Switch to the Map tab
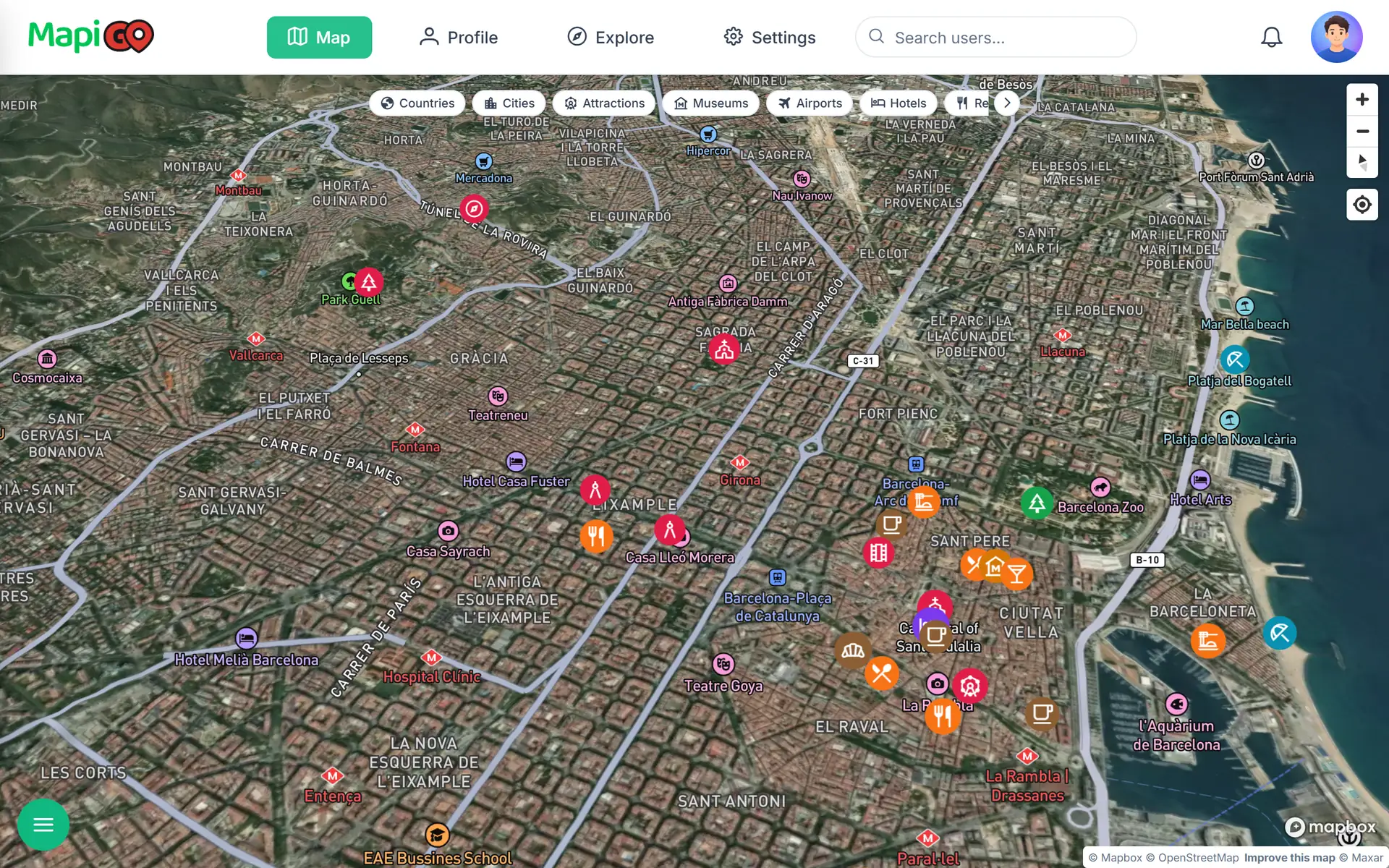This screenshot has height=868, width=1389. coord(319,38)
